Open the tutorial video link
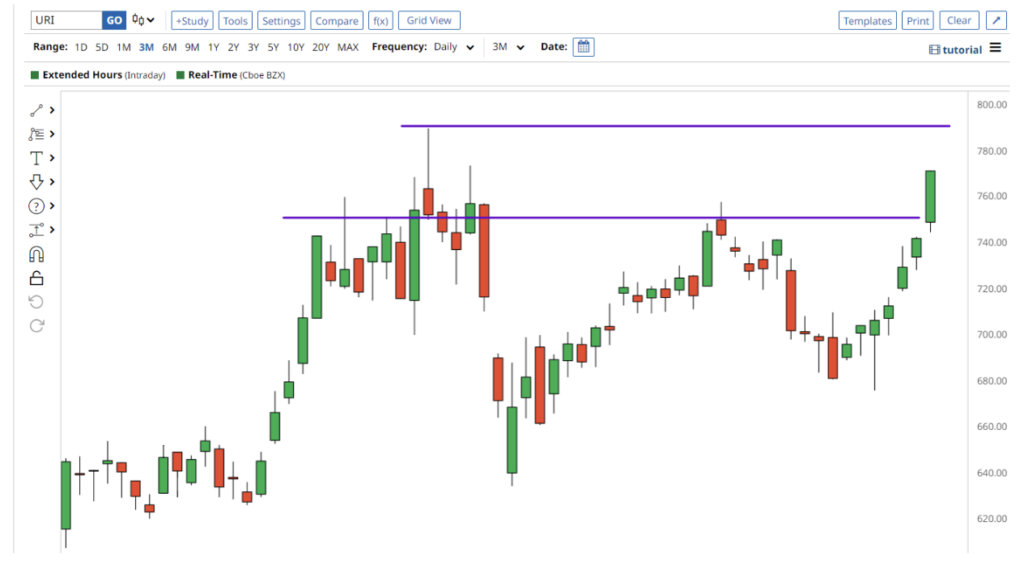 click(955, 50)
